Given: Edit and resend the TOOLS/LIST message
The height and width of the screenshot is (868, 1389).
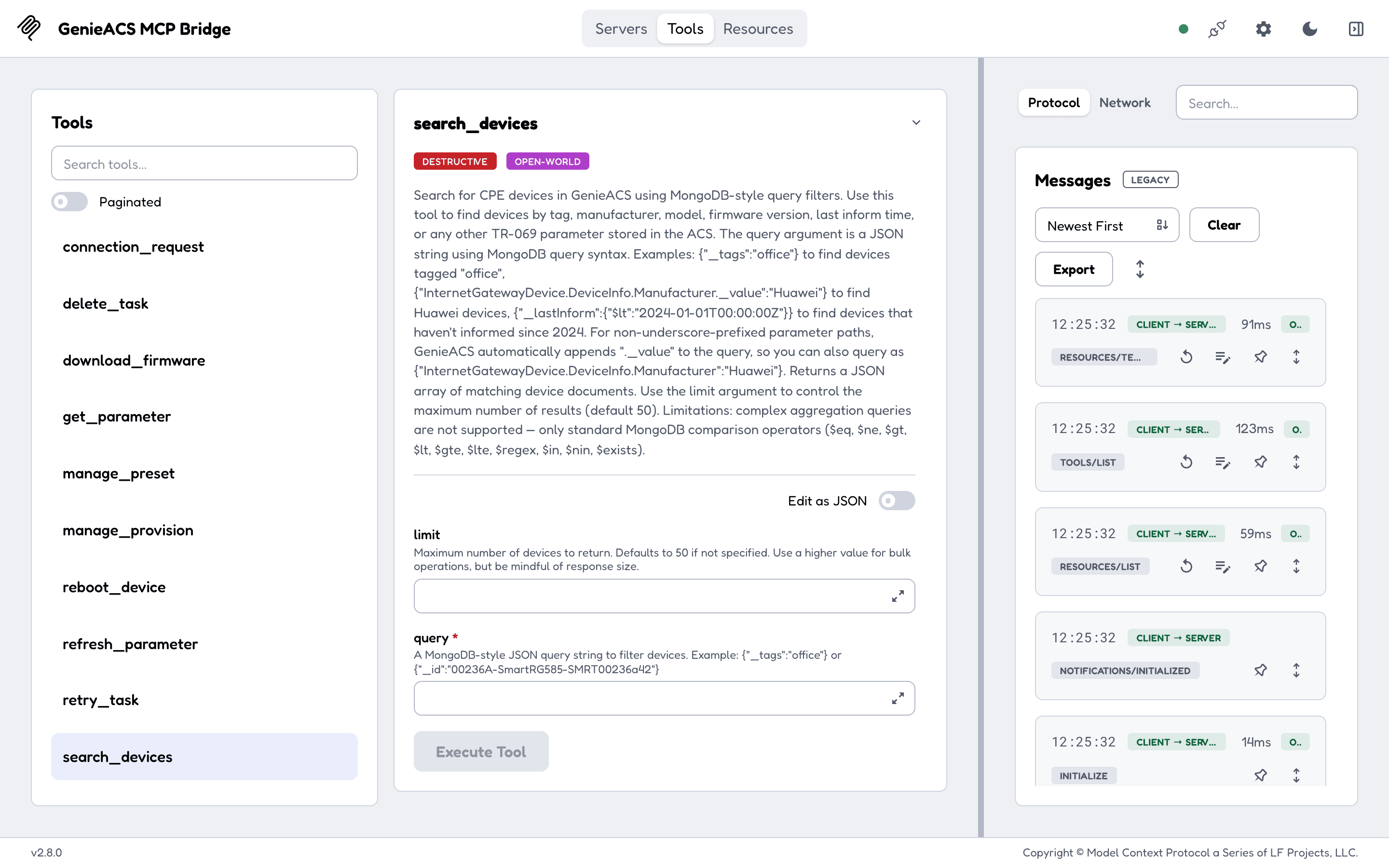Looking at the screenshot, I should tap(1223, 462).
